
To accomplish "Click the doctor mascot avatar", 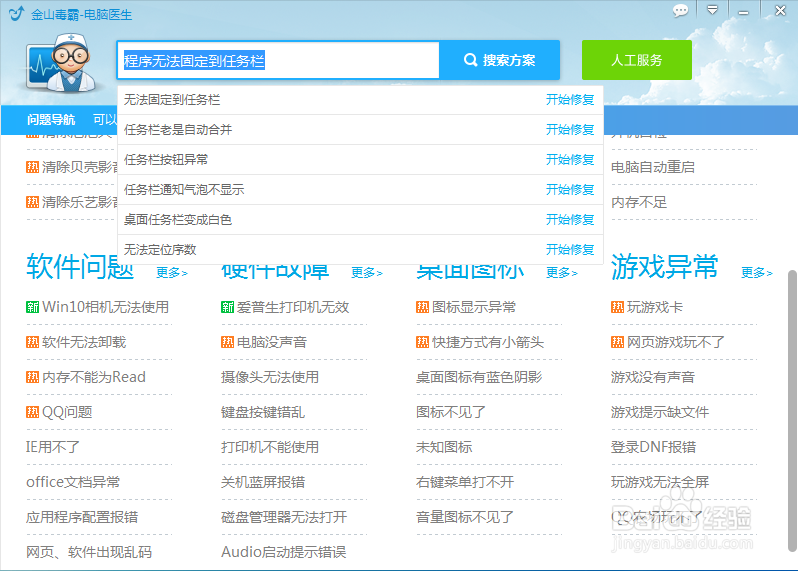I will (x=62, y=64).
